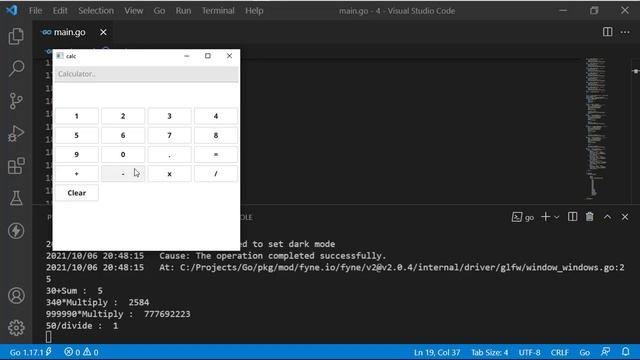
Task: Split the terminal panel
Action: 572,217
